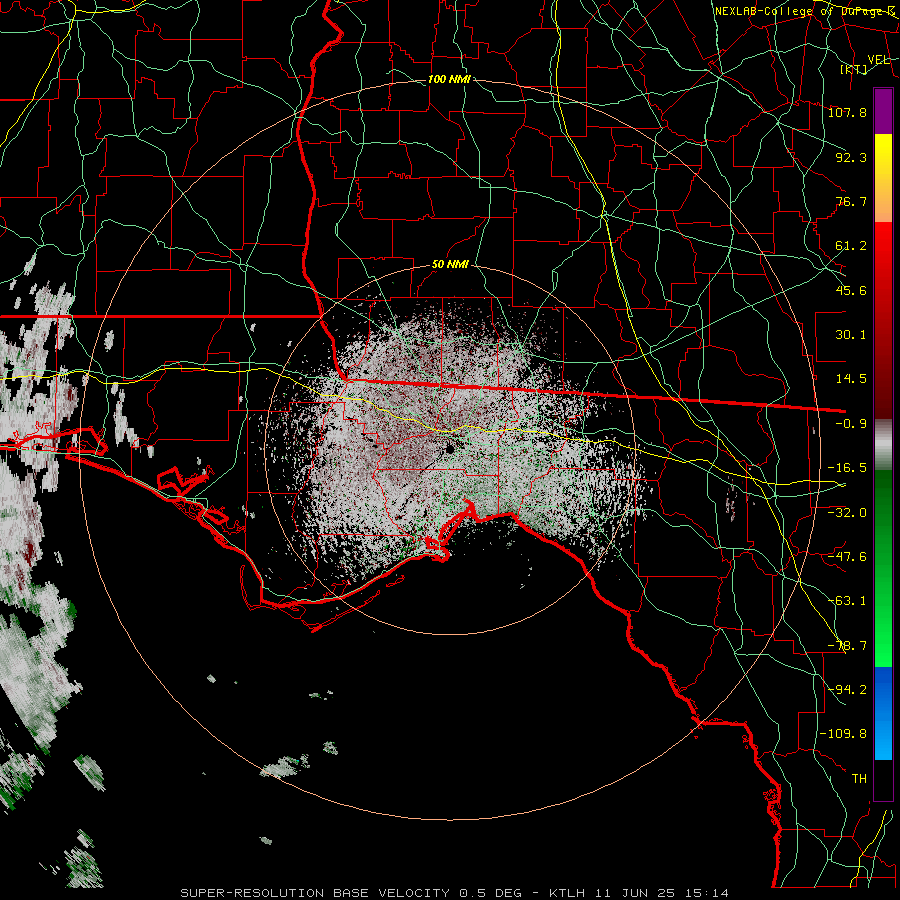Click the 76.7 legend value
Viewport: 900px width, 900px height.
(x=851, y=201)
